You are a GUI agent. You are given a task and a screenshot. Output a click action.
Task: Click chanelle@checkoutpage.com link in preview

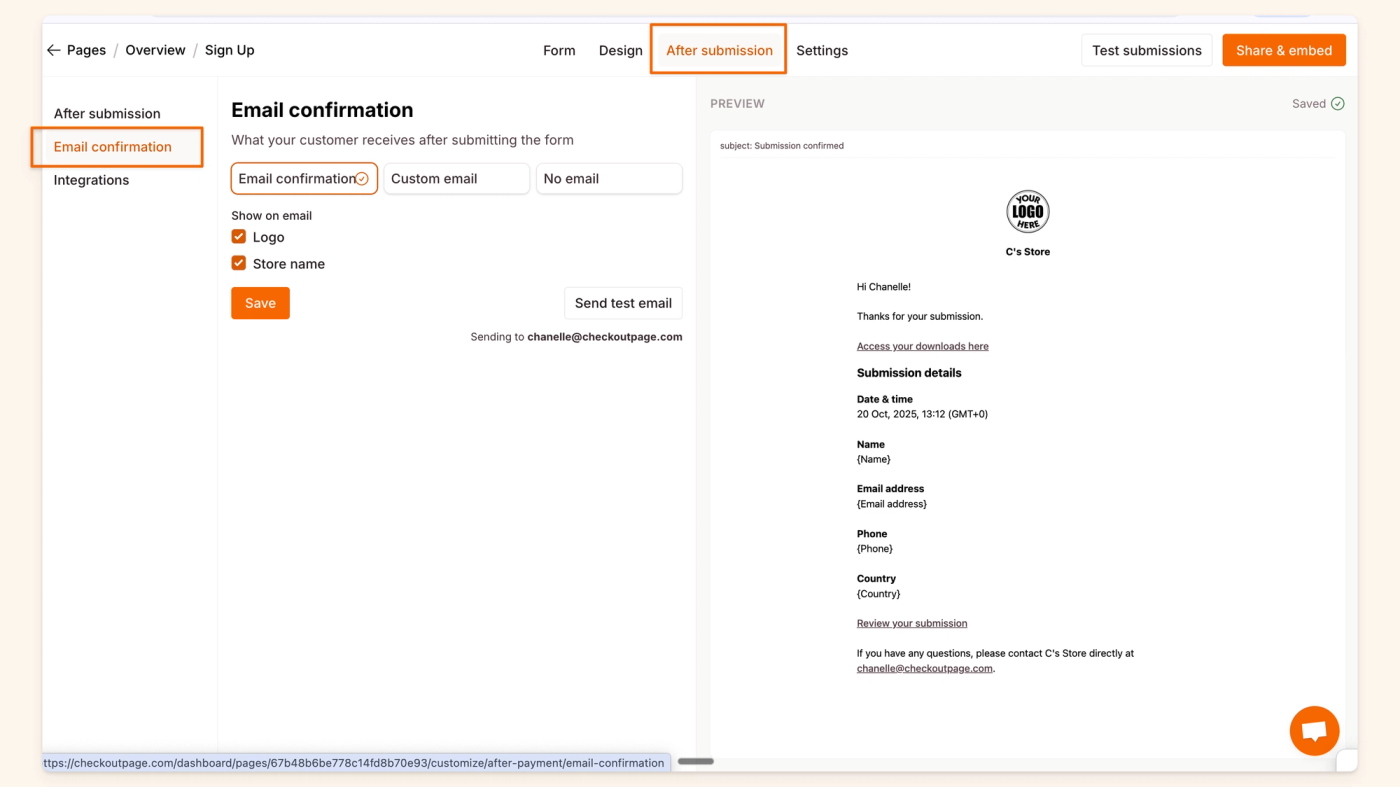point(924,668)
